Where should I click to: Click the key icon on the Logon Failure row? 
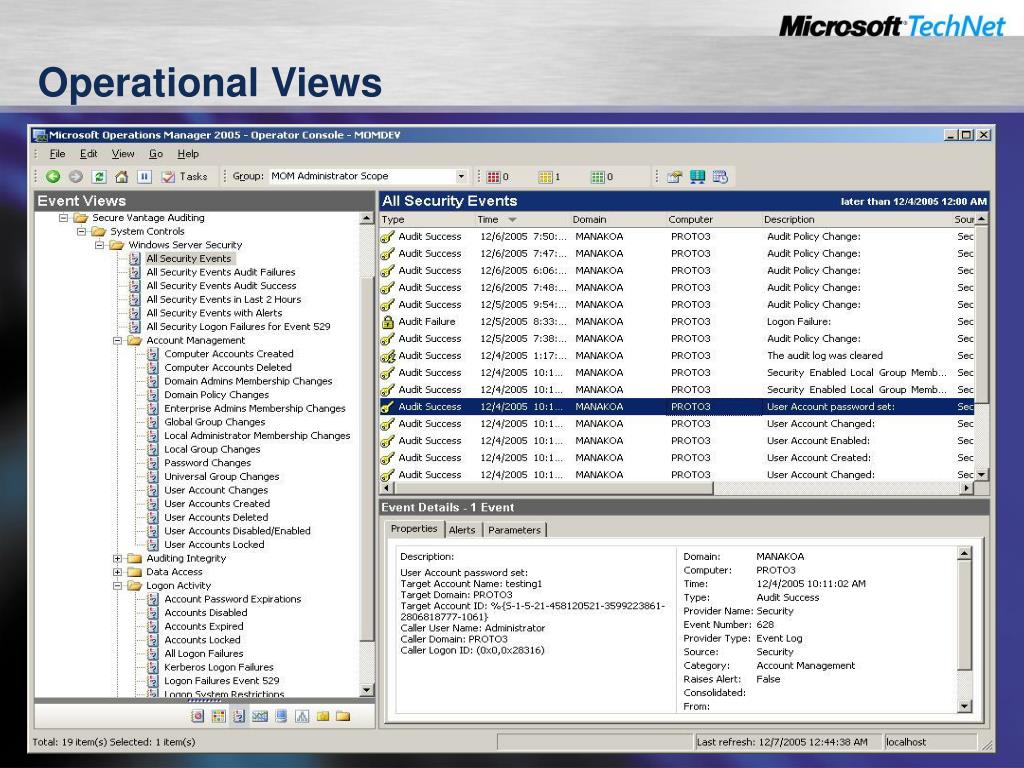click(x=387, y=321)
